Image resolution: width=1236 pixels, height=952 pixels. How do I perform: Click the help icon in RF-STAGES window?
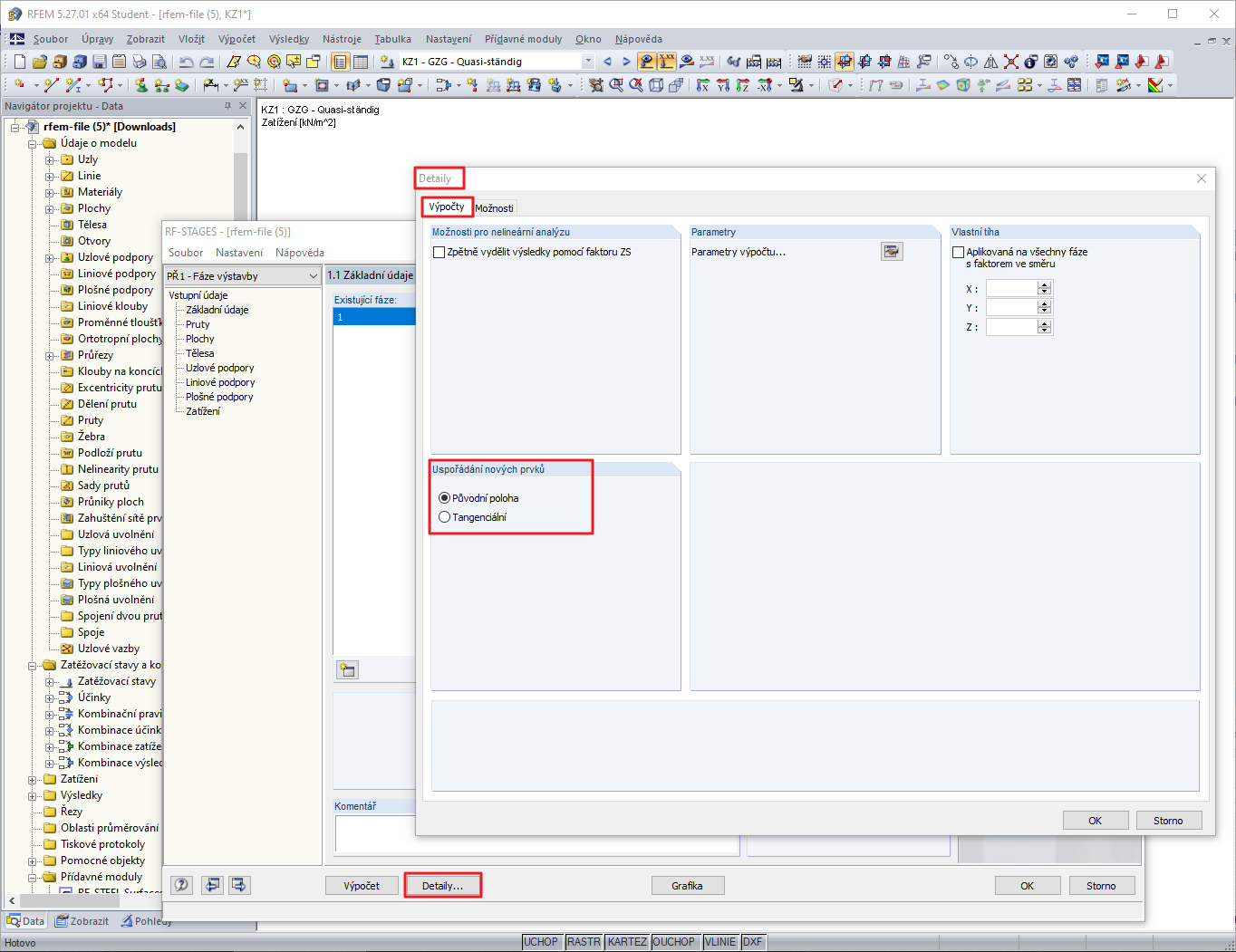[x=182, y=885]
